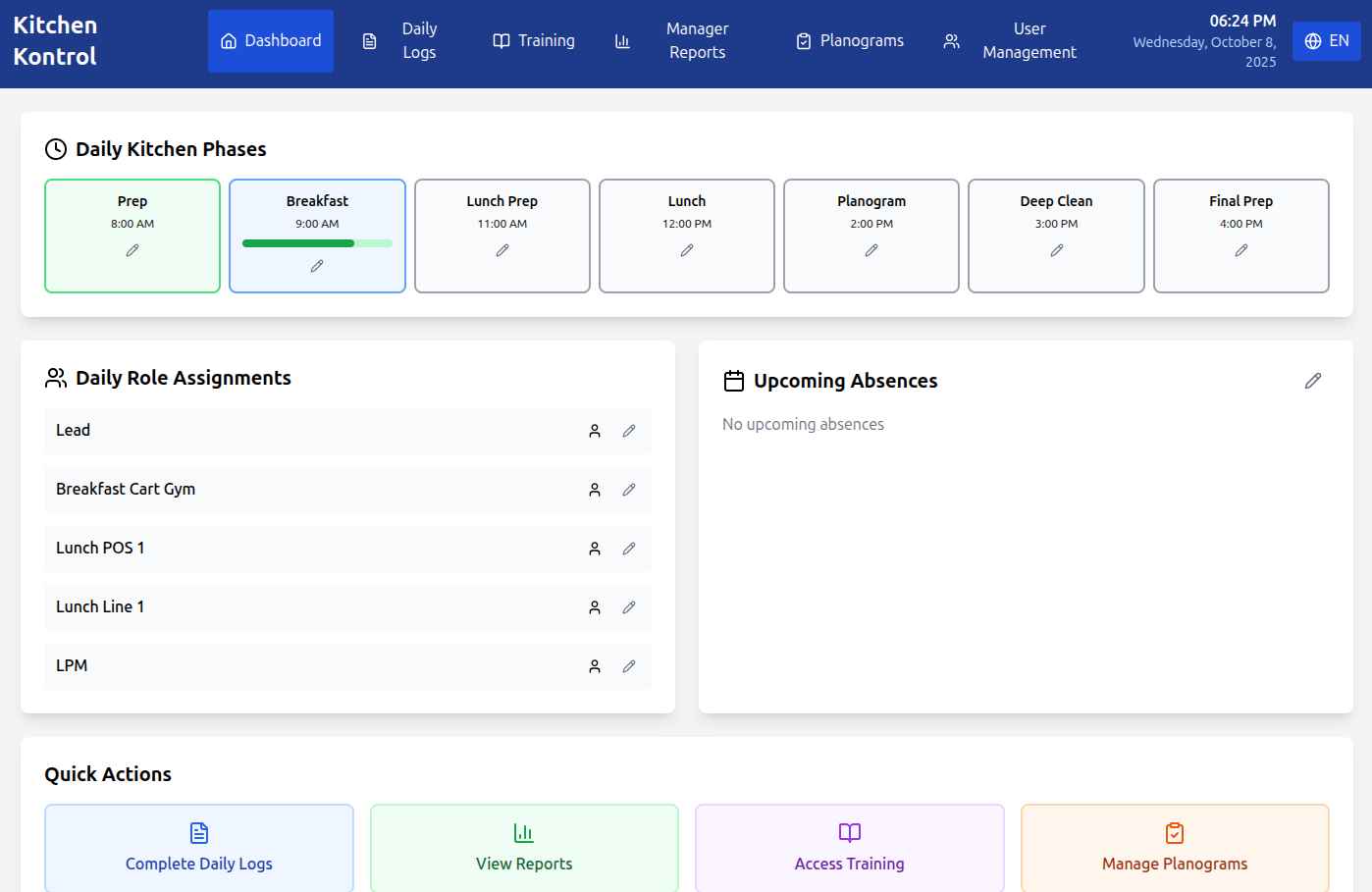Edit the Final Prep phase pencil icon
The width and height of the screenshot is (1372, 892).
1241,250
